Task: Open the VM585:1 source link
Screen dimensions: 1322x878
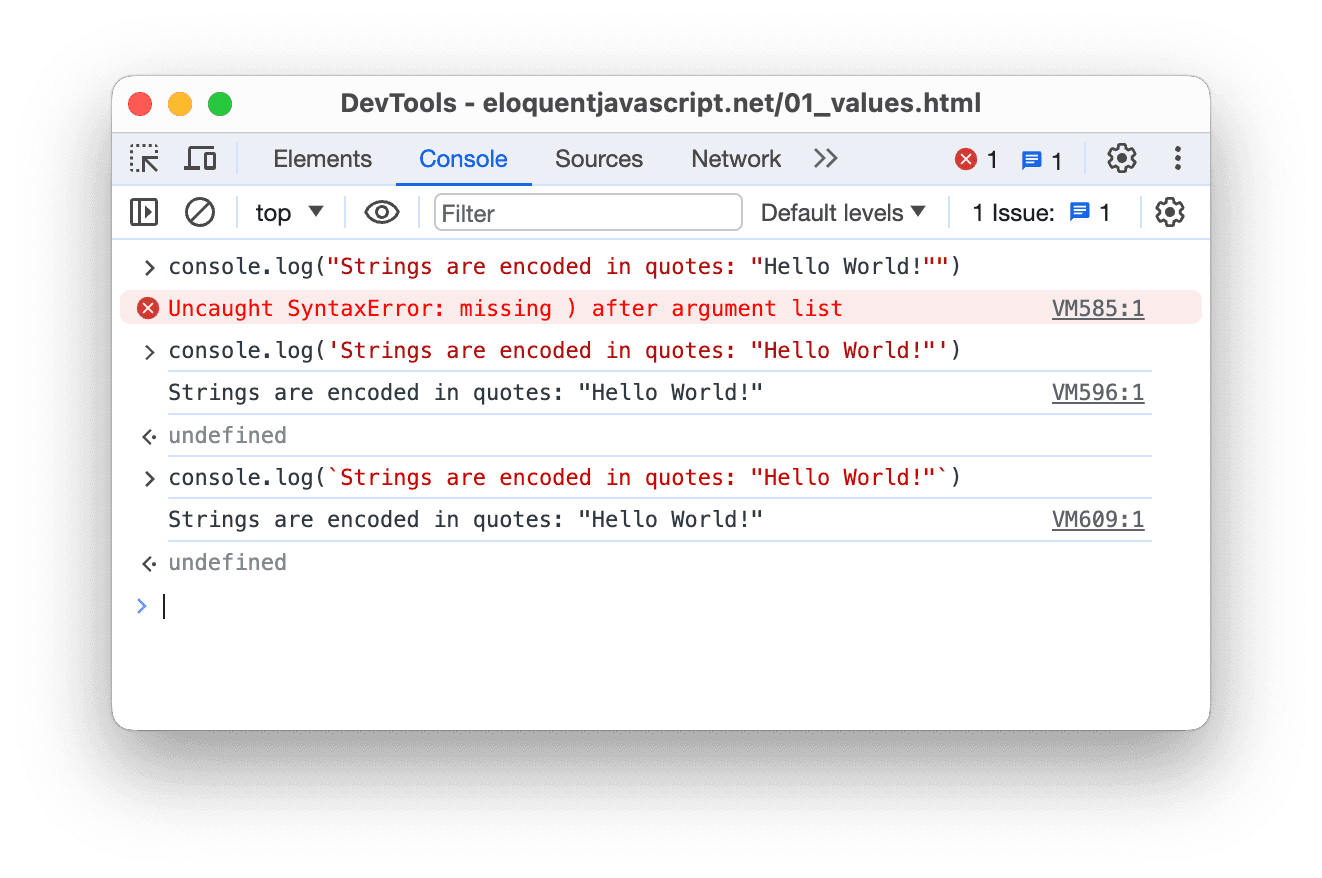Action: tap(1097, 309)
